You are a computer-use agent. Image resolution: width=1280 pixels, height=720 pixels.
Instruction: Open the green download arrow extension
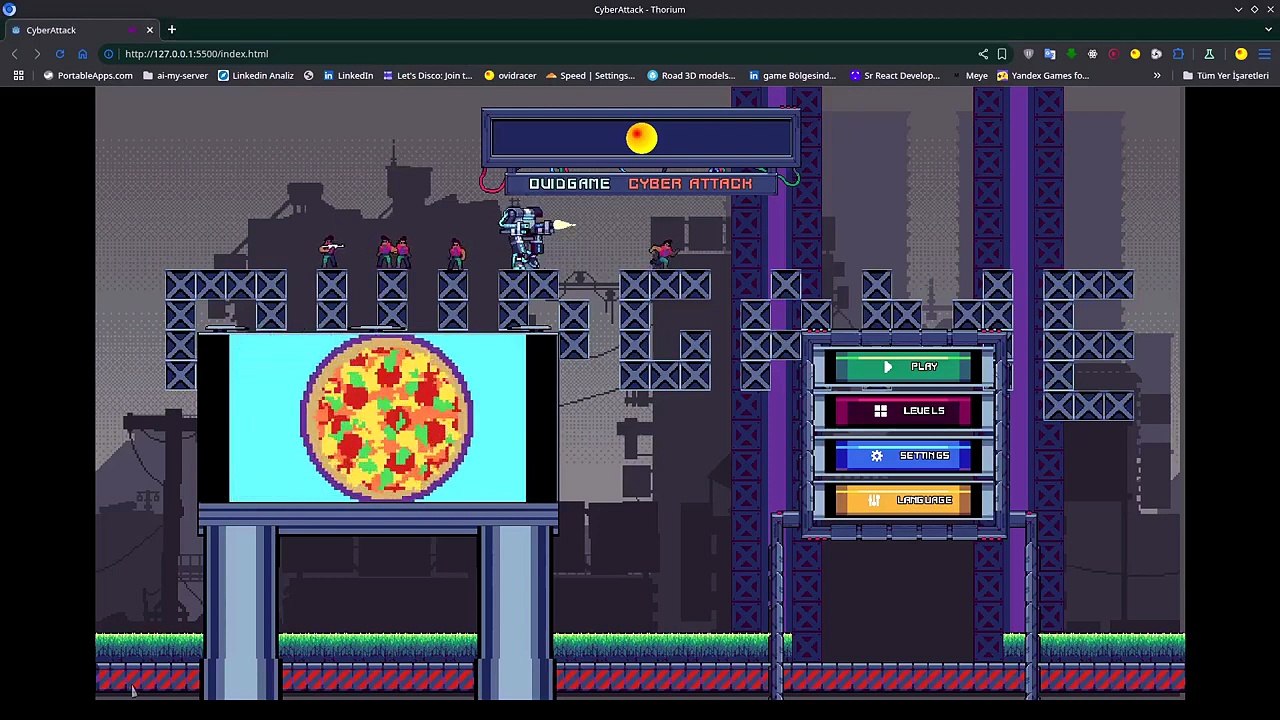1071,54
